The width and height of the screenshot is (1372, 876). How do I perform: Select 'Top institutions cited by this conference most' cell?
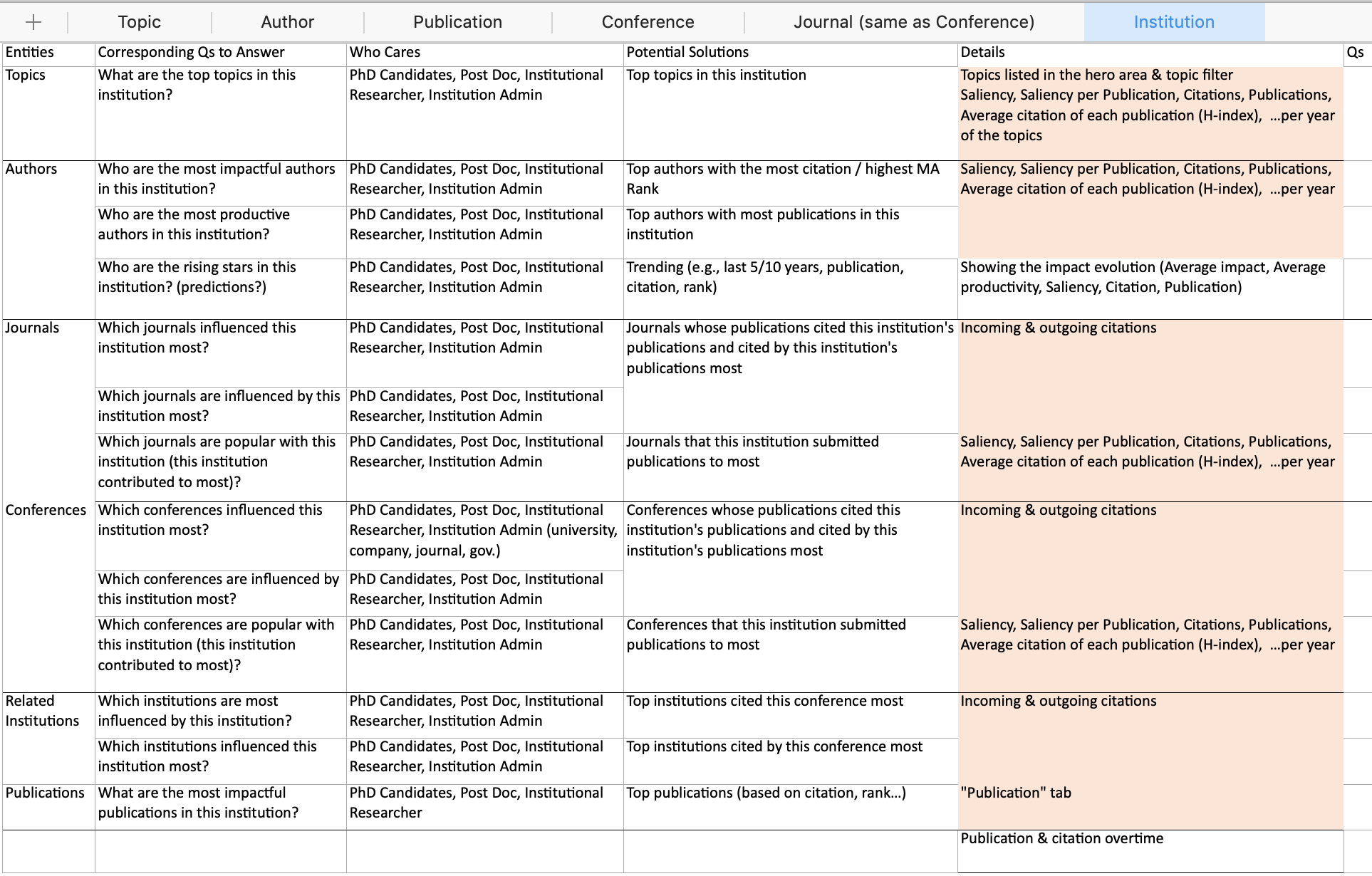[x=791, y=761]
